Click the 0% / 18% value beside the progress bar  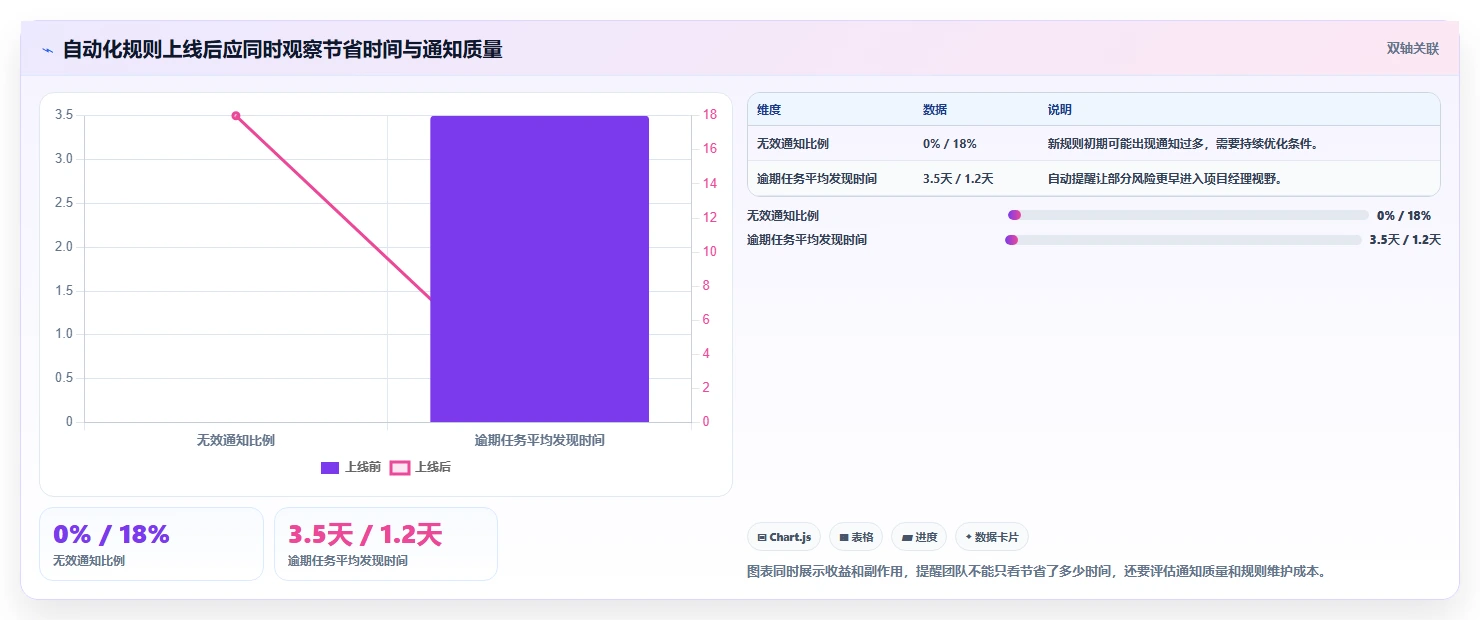point(1404,215)
